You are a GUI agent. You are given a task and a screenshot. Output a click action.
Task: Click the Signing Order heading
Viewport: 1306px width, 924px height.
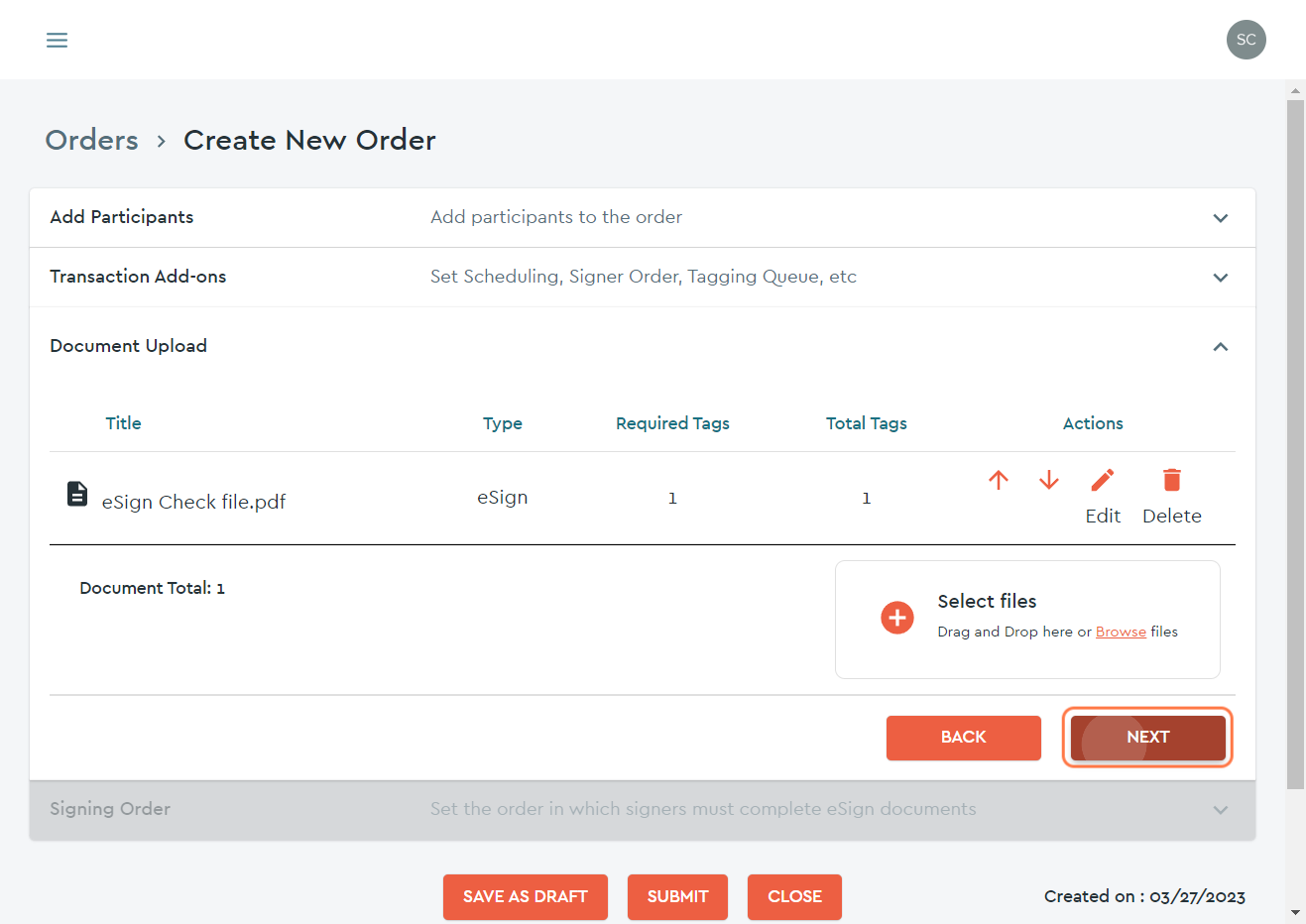click(x=110, y=809)
